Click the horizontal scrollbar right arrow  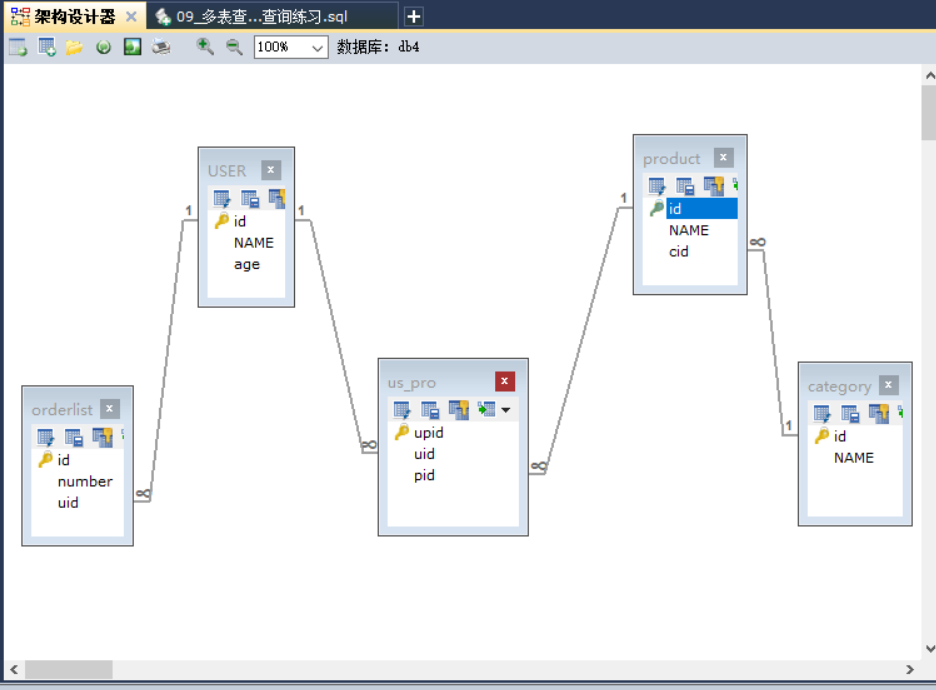[x=909, y=669]
